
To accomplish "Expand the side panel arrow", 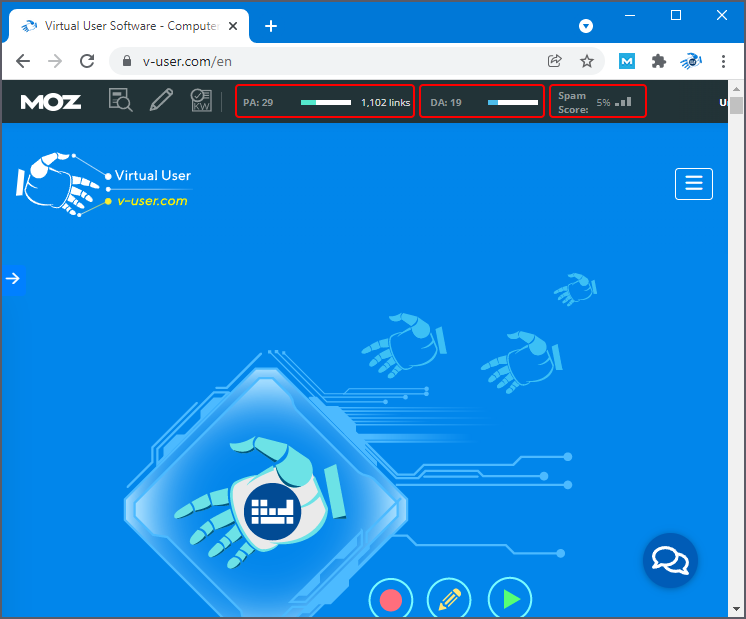I will pos(13,278).
